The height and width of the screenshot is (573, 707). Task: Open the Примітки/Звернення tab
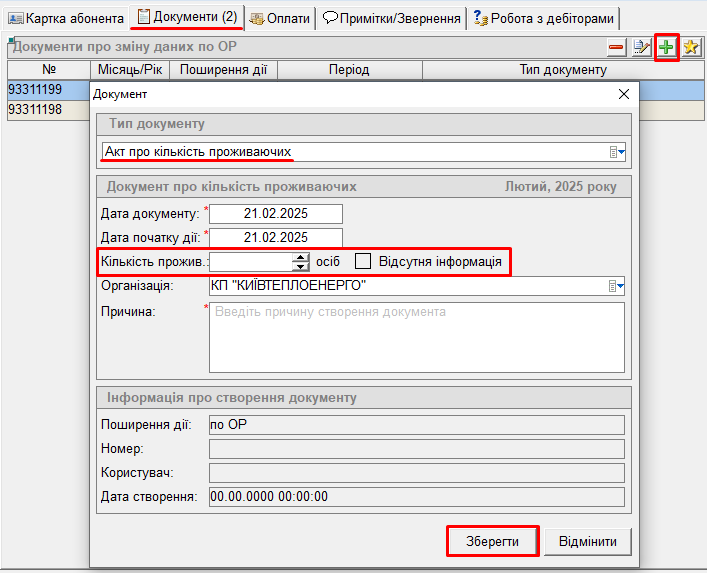392,18
